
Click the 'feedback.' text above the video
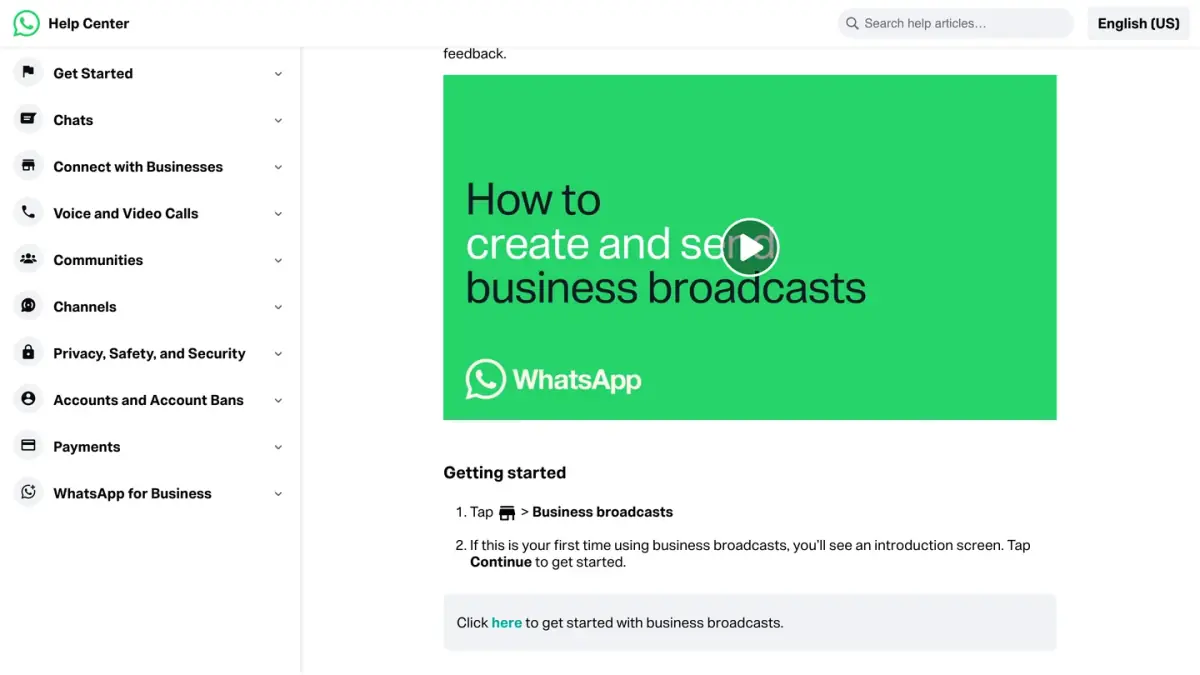click(475, 54)
